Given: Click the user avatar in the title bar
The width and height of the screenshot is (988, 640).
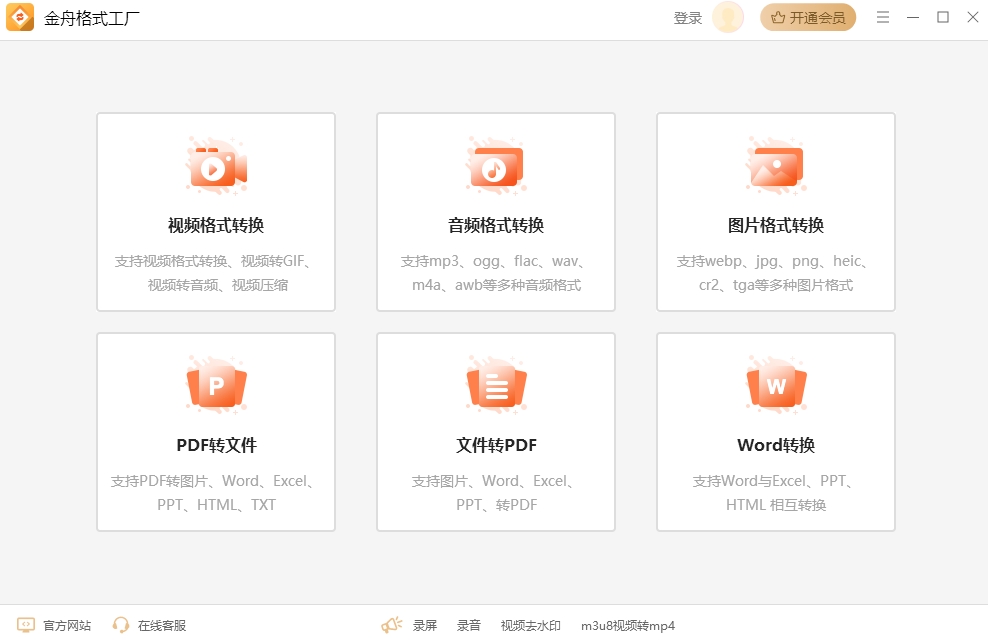Looking at the screenshot, I should [x=727, y=17].
